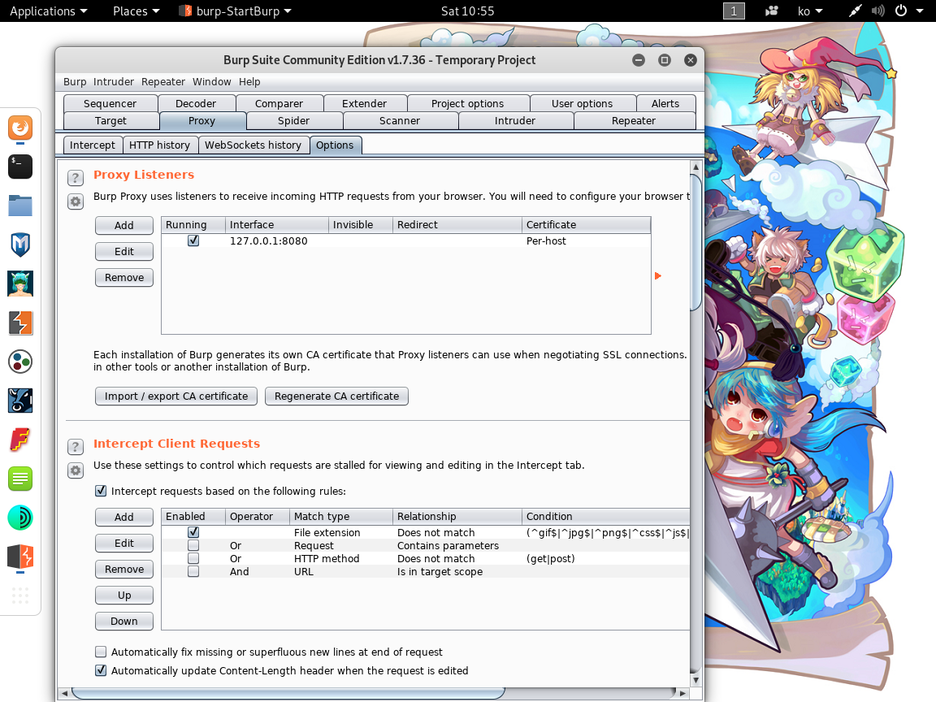
Task: Open the ko input language dropdown
Action: (x=810, y=11)
